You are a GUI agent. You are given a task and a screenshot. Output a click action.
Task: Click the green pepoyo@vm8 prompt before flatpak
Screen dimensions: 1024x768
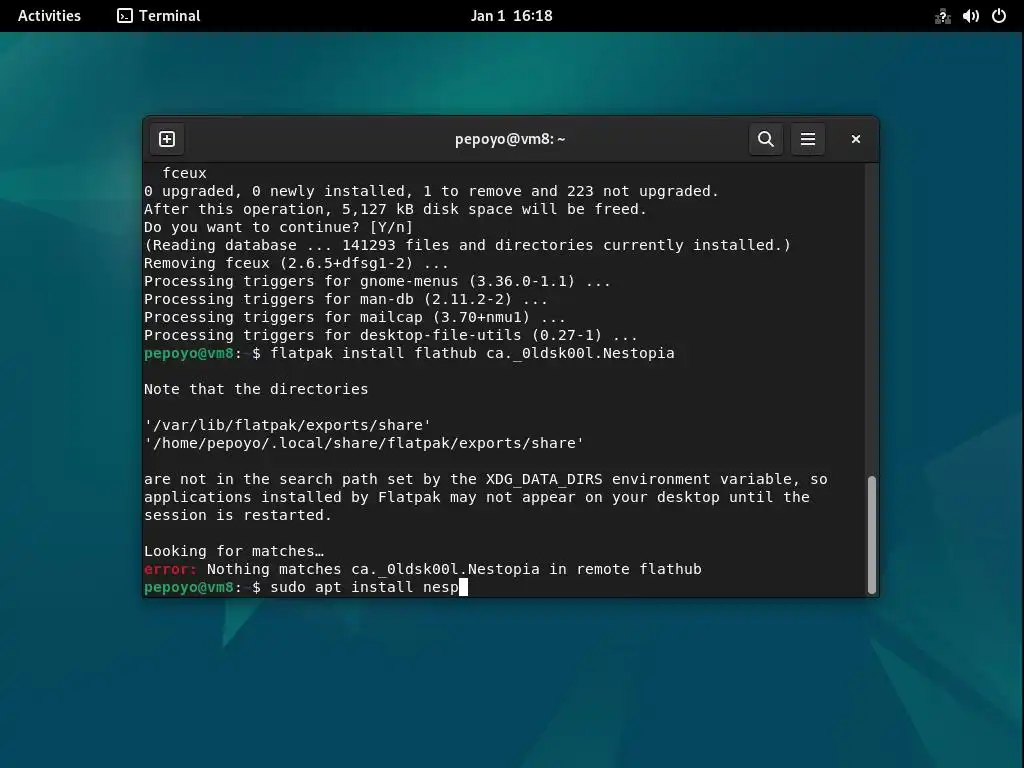tap(189, 353)
